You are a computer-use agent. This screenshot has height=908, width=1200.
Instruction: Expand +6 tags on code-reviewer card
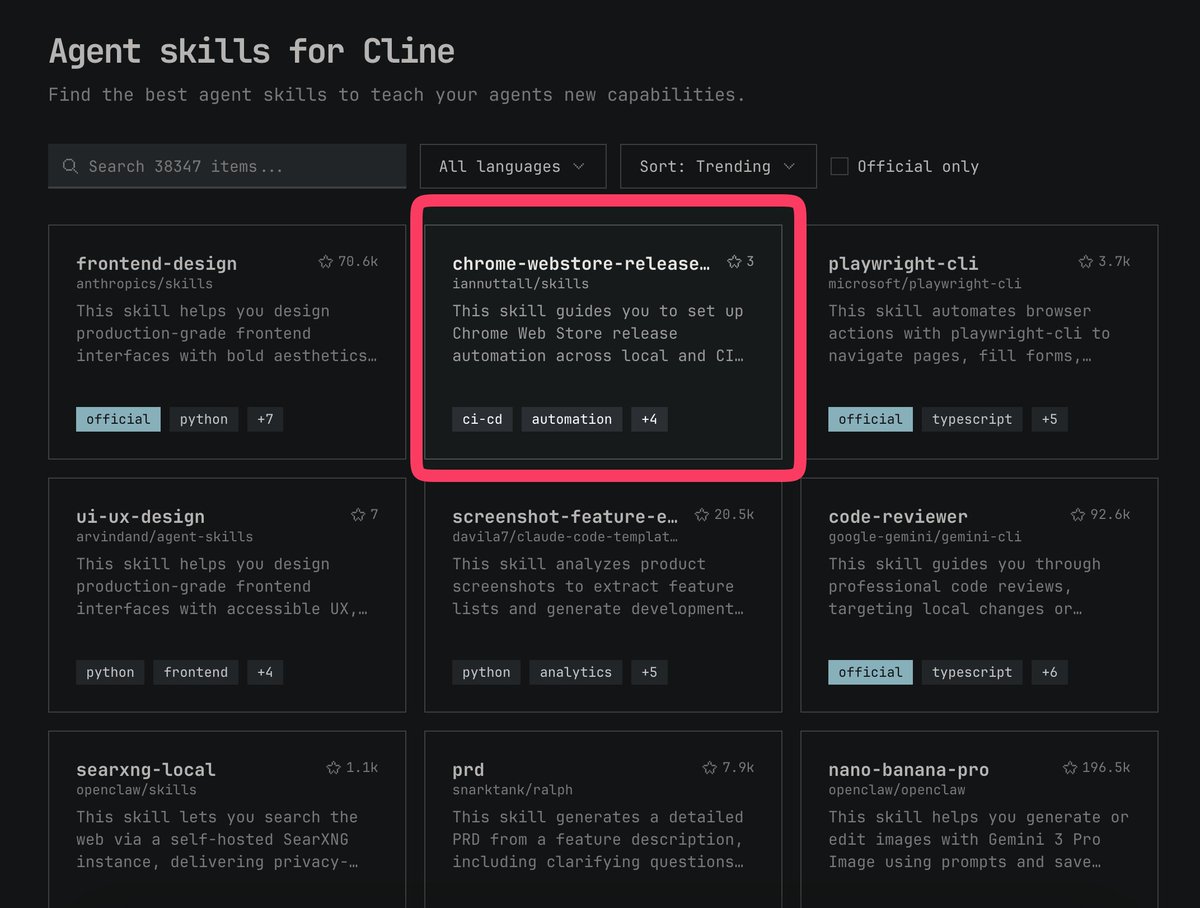tap(1049, 672)
